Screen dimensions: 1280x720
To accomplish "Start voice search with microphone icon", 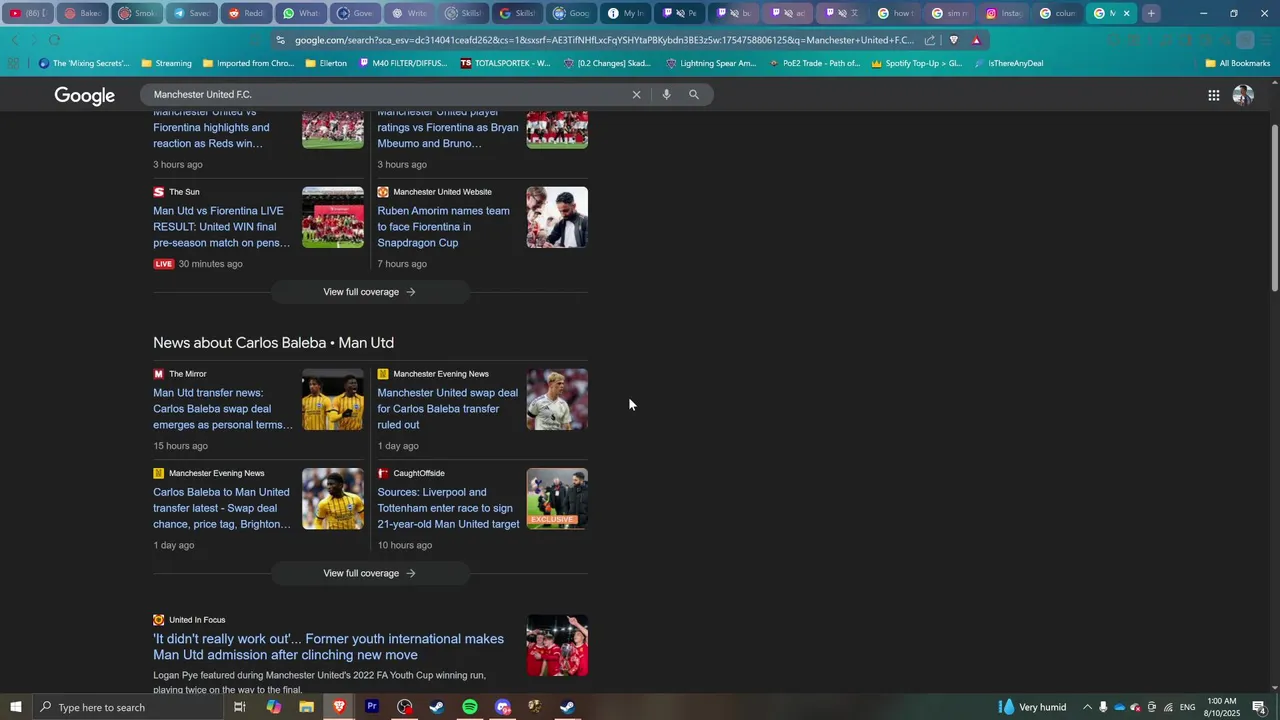I will coord(666,95).
